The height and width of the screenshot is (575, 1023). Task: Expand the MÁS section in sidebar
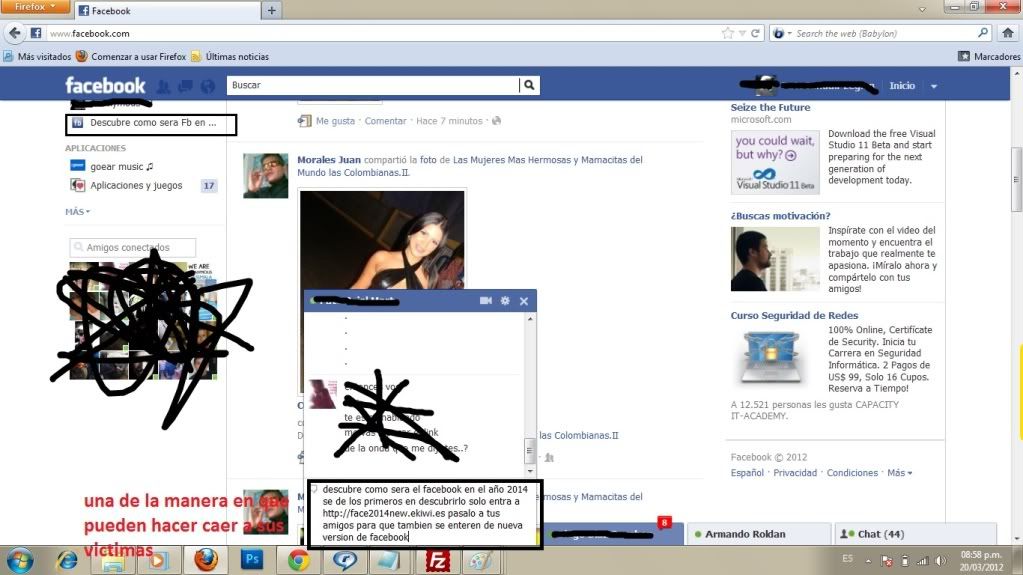[x=77, y=211]
